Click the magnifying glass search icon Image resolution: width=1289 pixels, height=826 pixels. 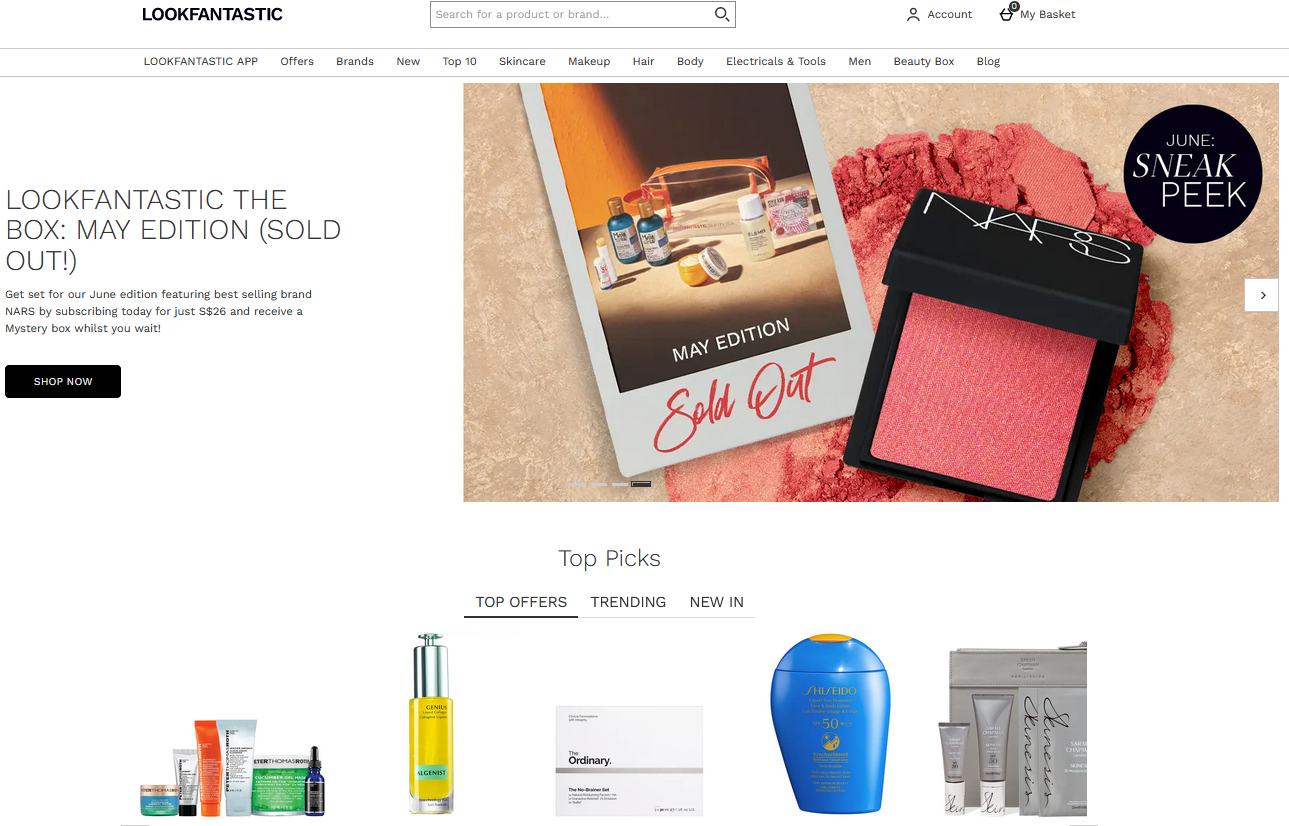tap(721, 14)
